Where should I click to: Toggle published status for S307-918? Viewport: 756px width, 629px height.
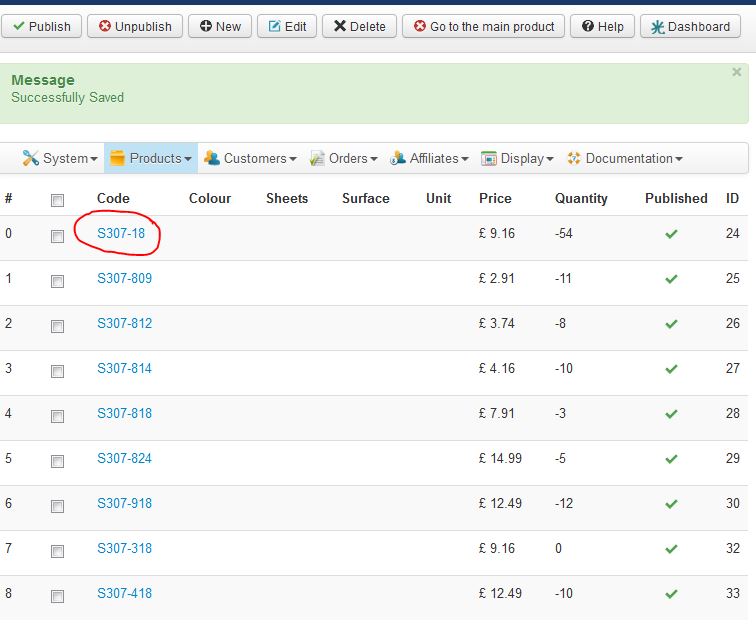coord(671,504)
